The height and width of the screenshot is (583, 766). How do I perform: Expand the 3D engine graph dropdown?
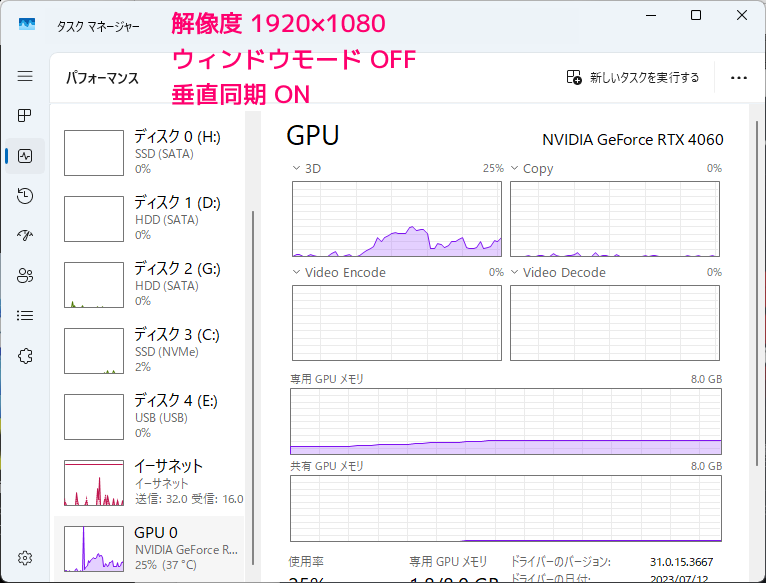[x=296, y=168]
